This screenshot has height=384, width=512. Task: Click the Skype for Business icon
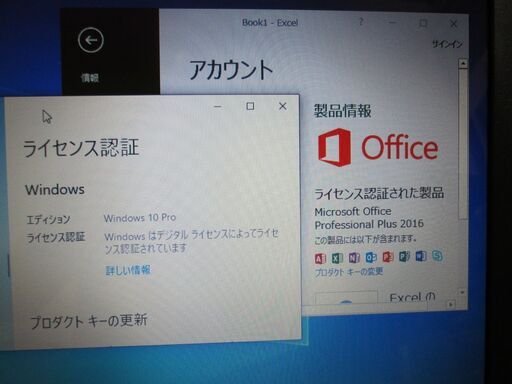pos(437,256)
